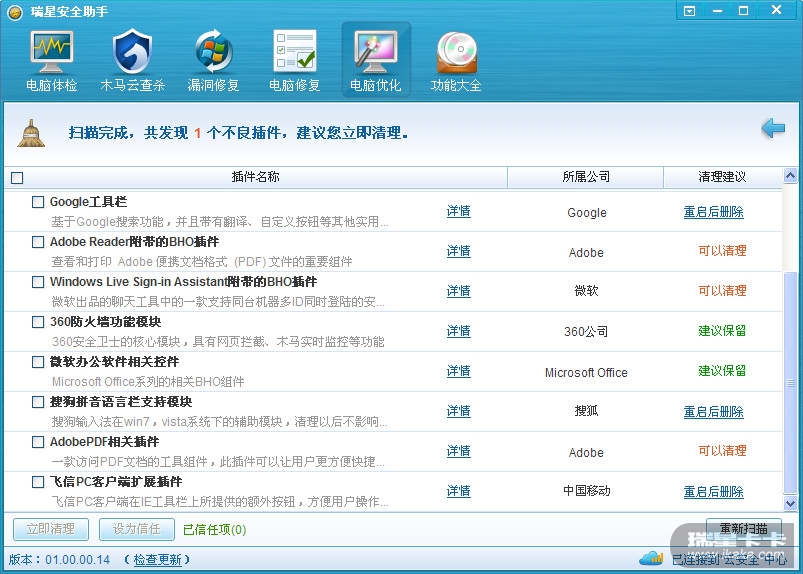The height and width of the screenshot is (574, 803).
Task: Click the version number 01.00.00.14 text
Action: [77, 560]
